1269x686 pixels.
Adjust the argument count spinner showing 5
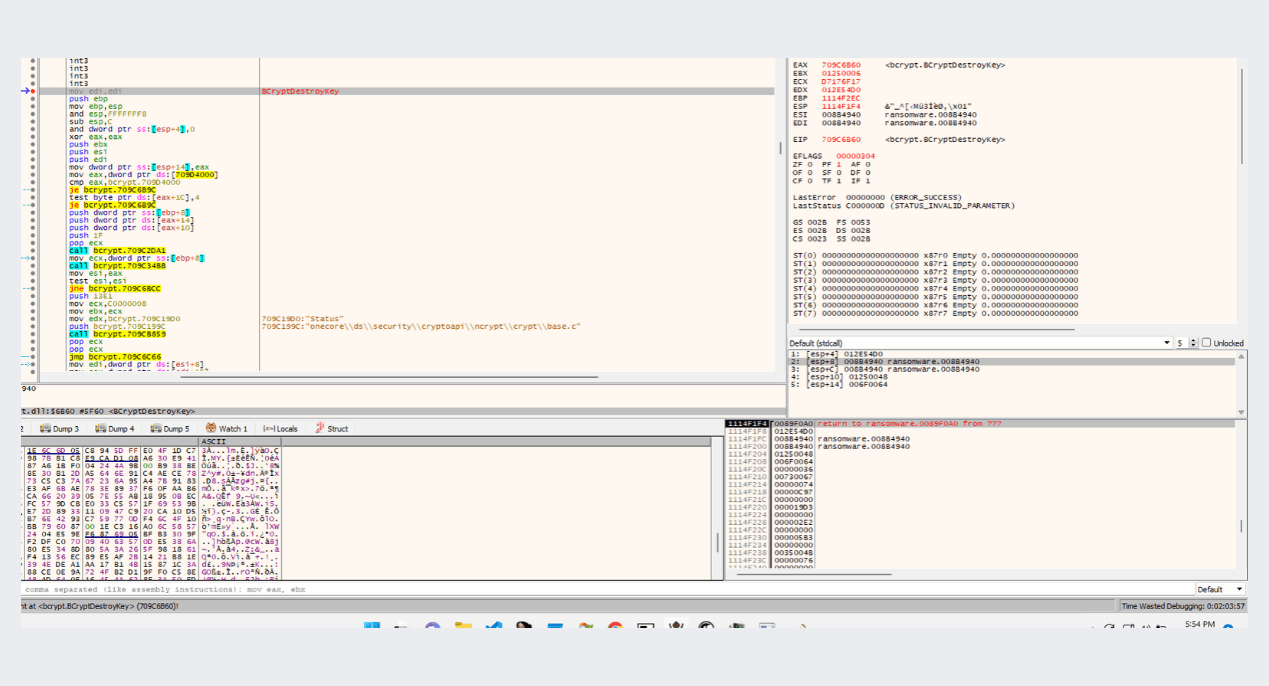click(x=1186, y=343)
